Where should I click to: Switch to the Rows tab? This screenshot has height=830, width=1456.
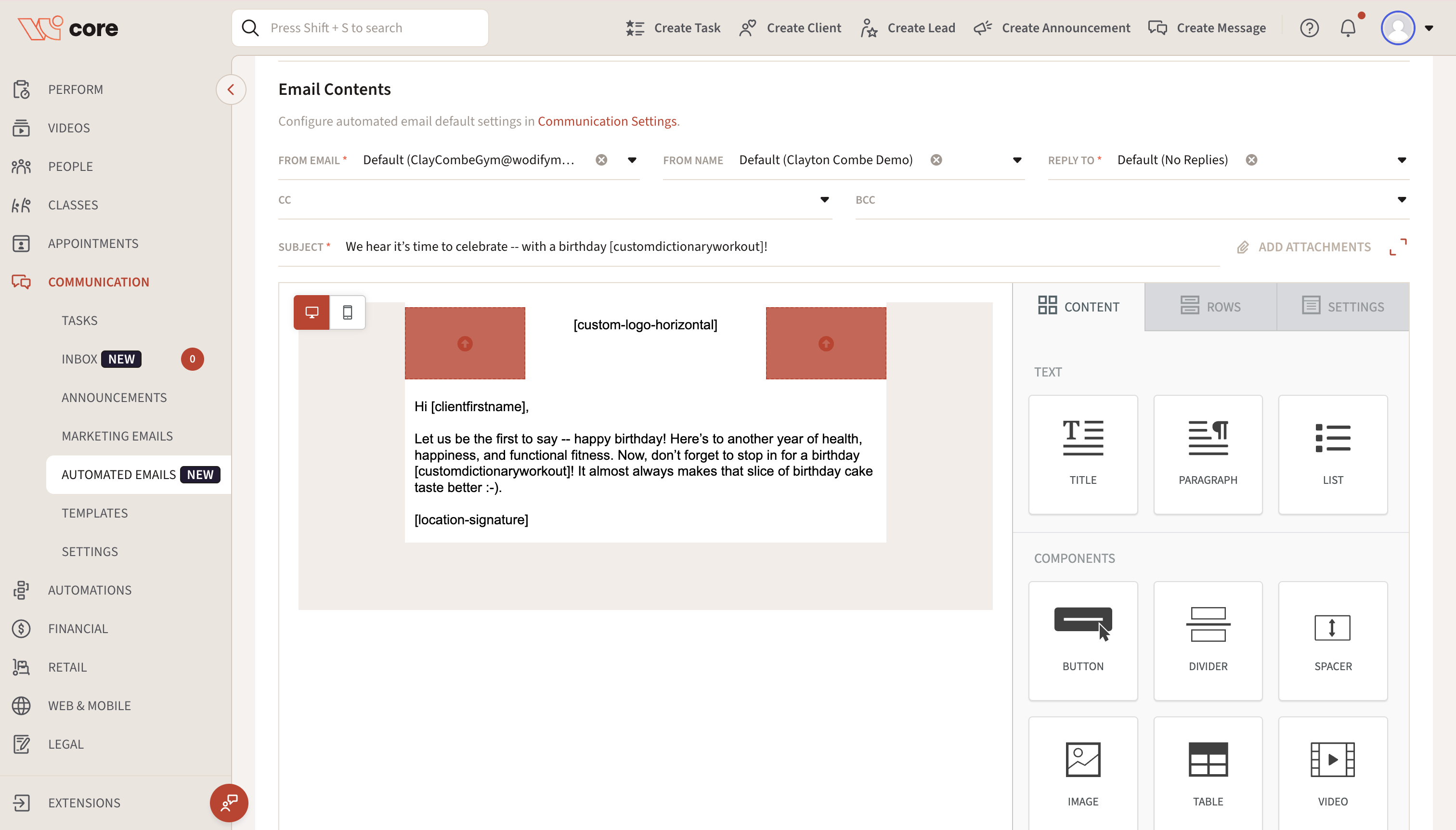click(x=1210, y=307)
